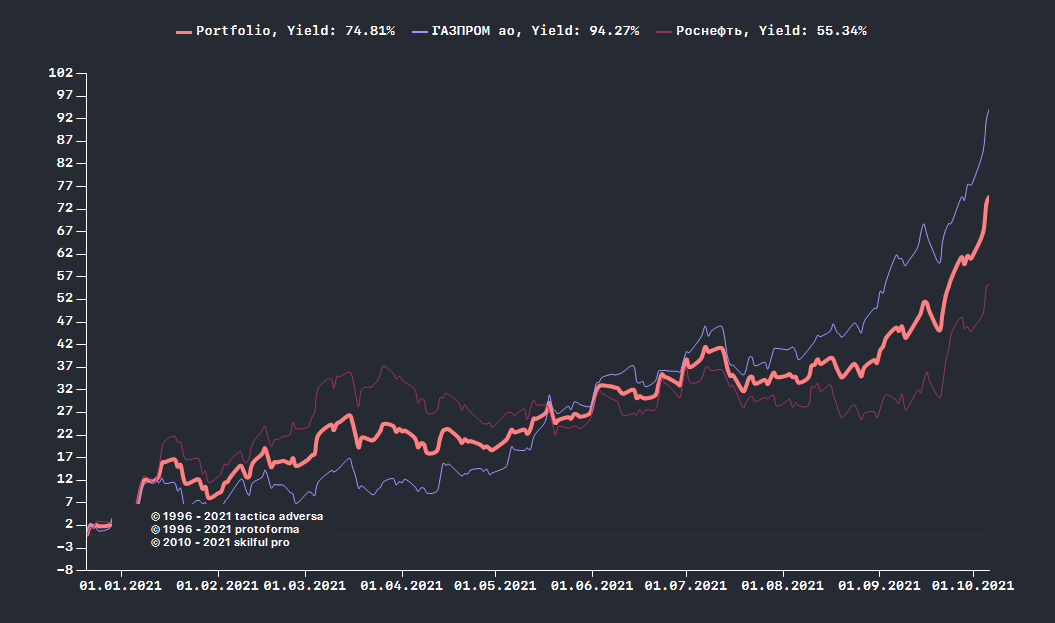Click the 52 value on the y-axis
1055x623 pixels.
tap(65, 299)
